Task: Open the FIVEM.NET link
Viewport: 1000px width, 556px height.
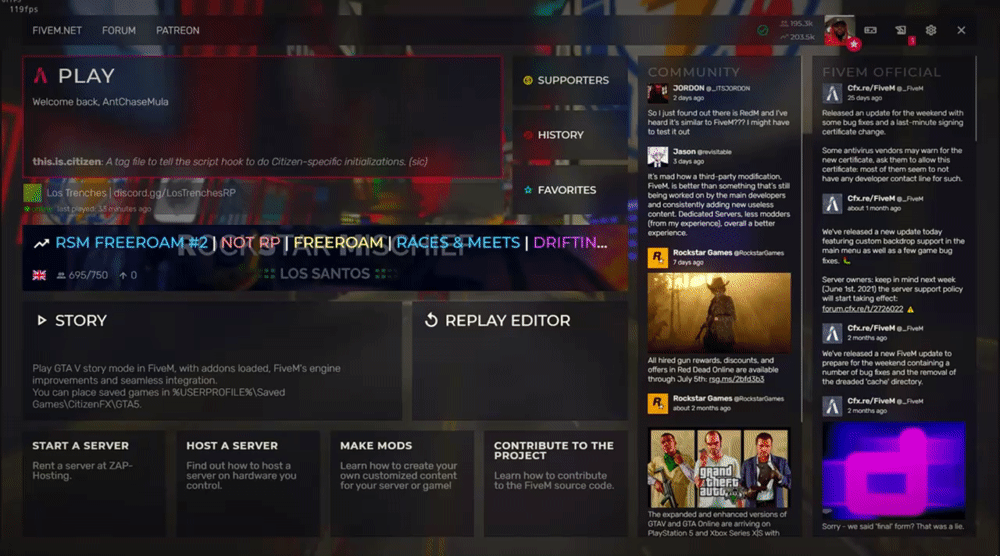Action: click(x=57, y=31)
